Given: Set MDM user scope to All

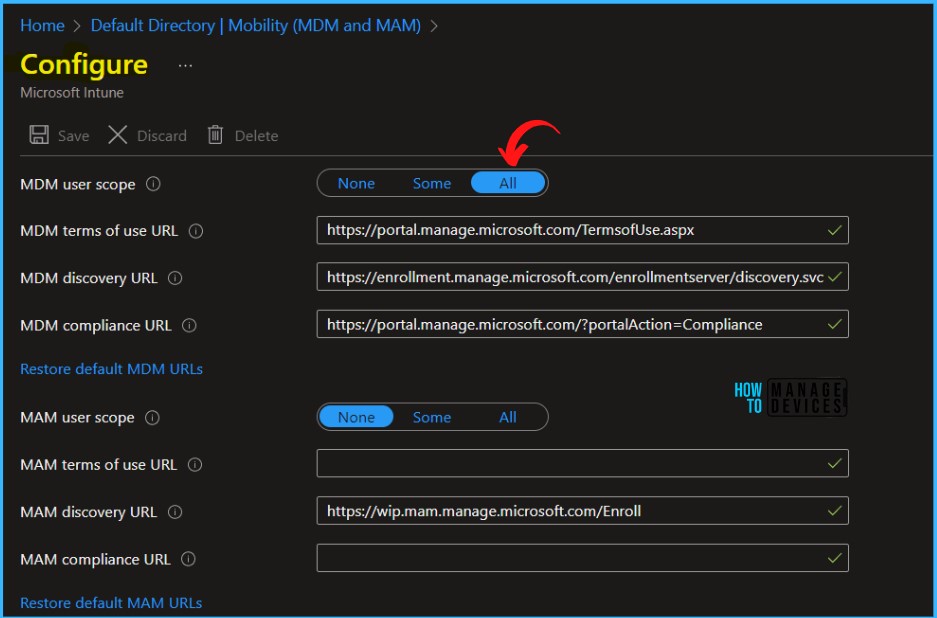Looking at the screenshot, I should (x=508, y=183).
